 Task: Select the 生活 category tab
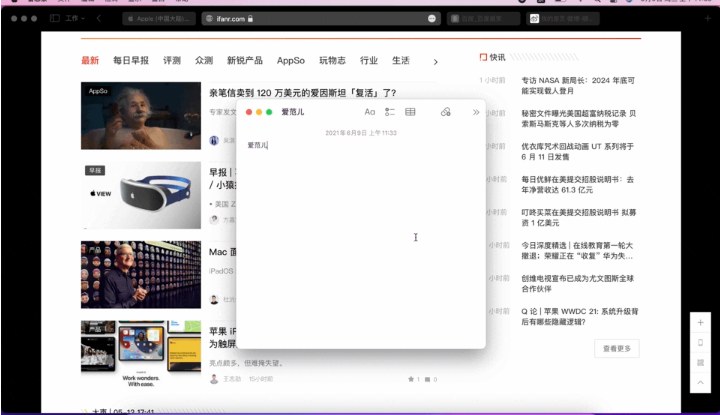pyautogui.click(x=400, y=61)
